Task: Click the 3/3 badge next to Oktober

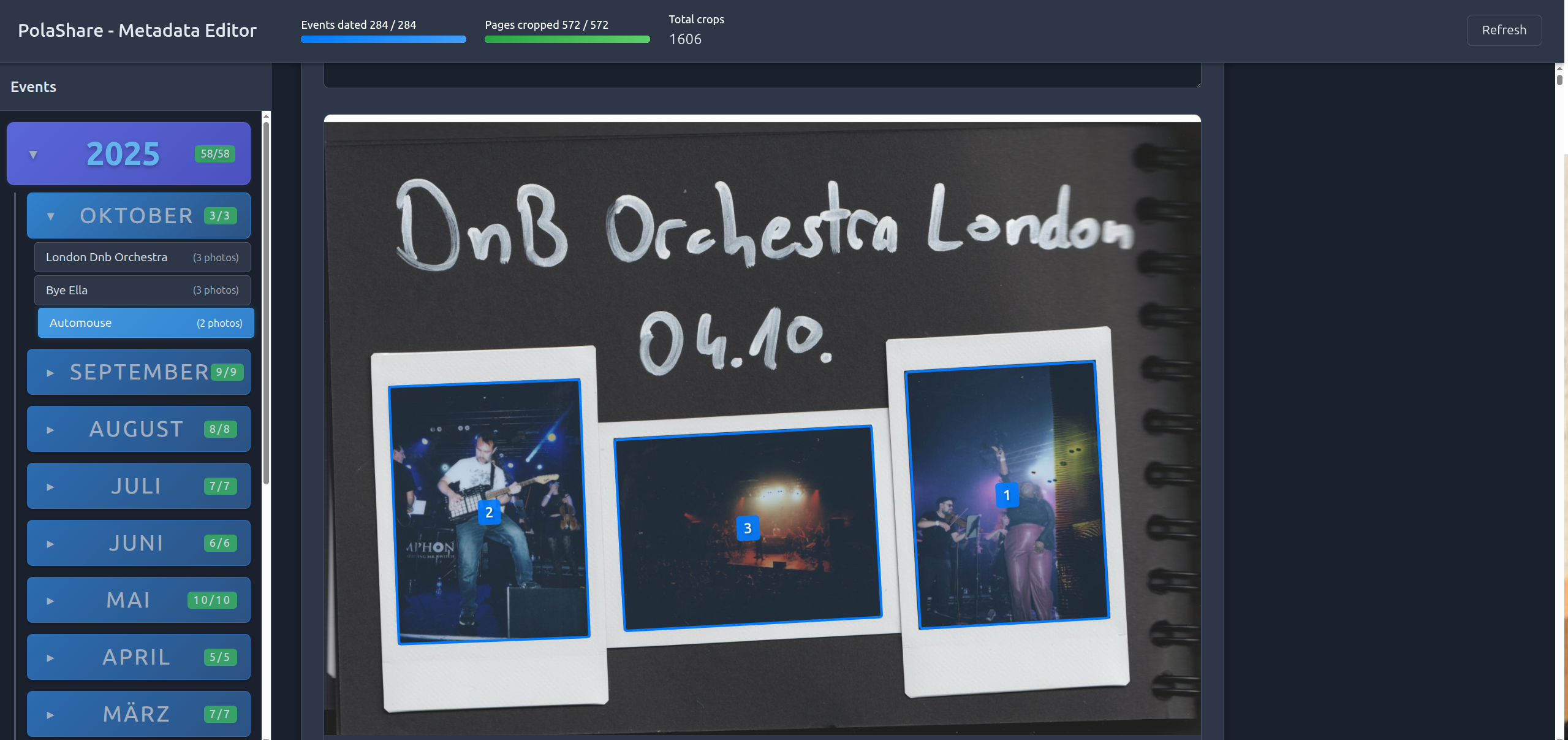Action: pyautogui.click(x=219, y=215)
